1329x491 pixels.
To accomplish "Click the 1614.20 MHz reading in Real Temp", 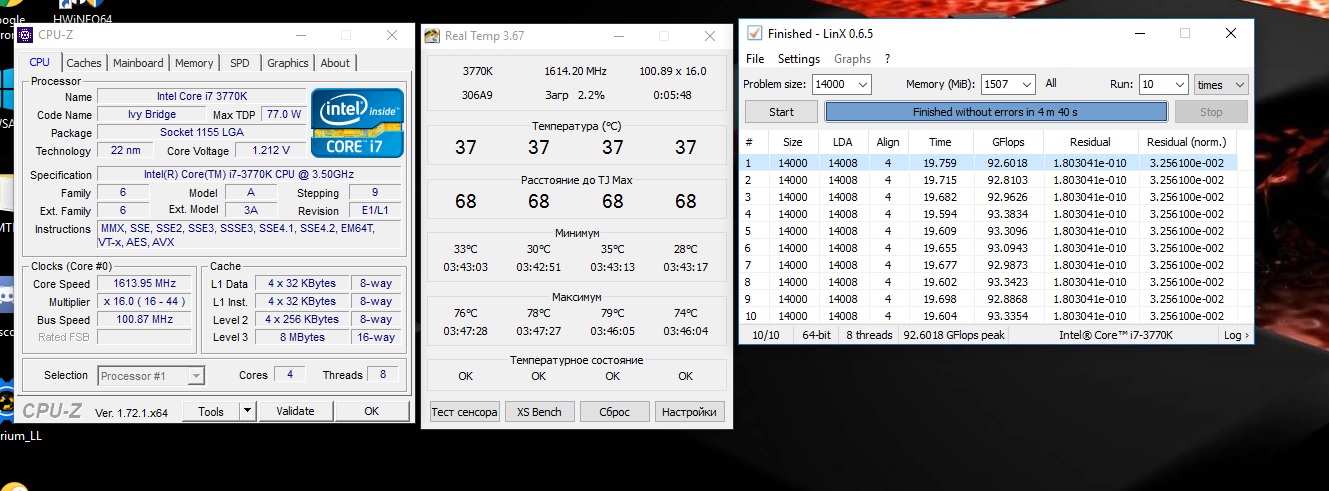I will pyautogui.click(x=575, y=71).
